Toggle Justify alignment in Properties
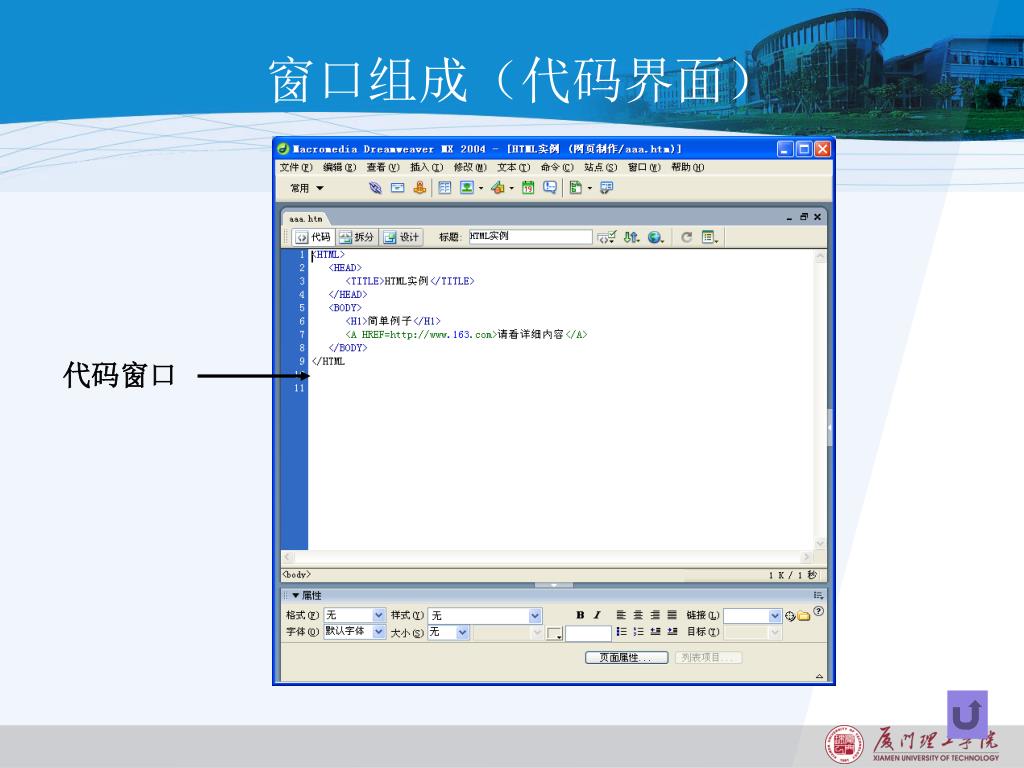This screenshot has width=1024, height=768. (672, 615)
